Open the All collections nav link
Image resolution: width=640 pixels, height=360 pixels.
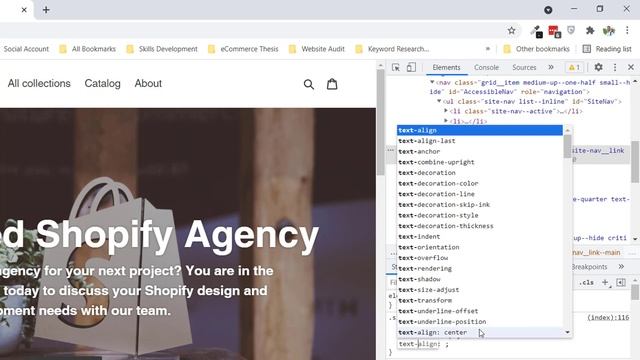coord(39,83)
